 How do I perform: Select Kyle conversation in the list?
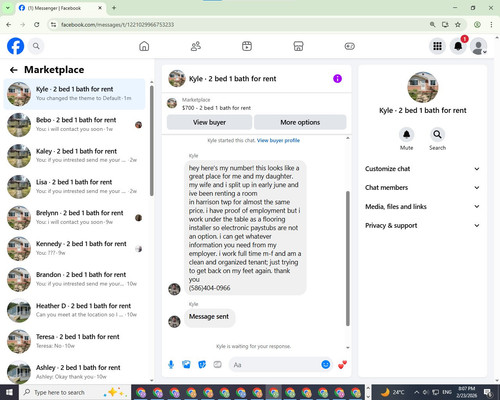pyautogui.click(x=75, y=94)
